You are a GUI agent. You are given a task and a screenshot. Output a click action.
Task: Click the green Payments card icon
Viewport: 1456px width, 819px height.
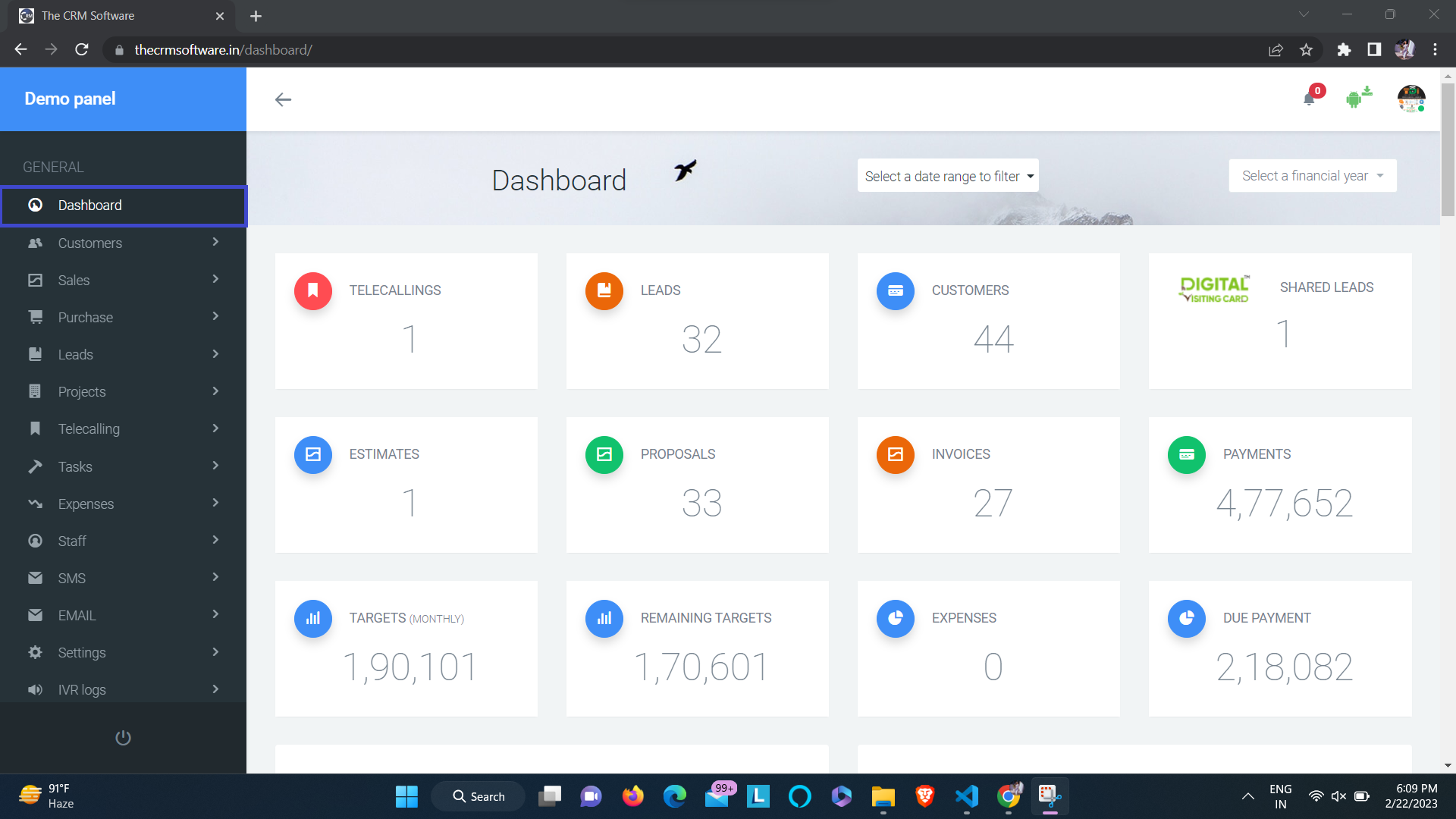pyautogui.click(x=1186, y=455)
